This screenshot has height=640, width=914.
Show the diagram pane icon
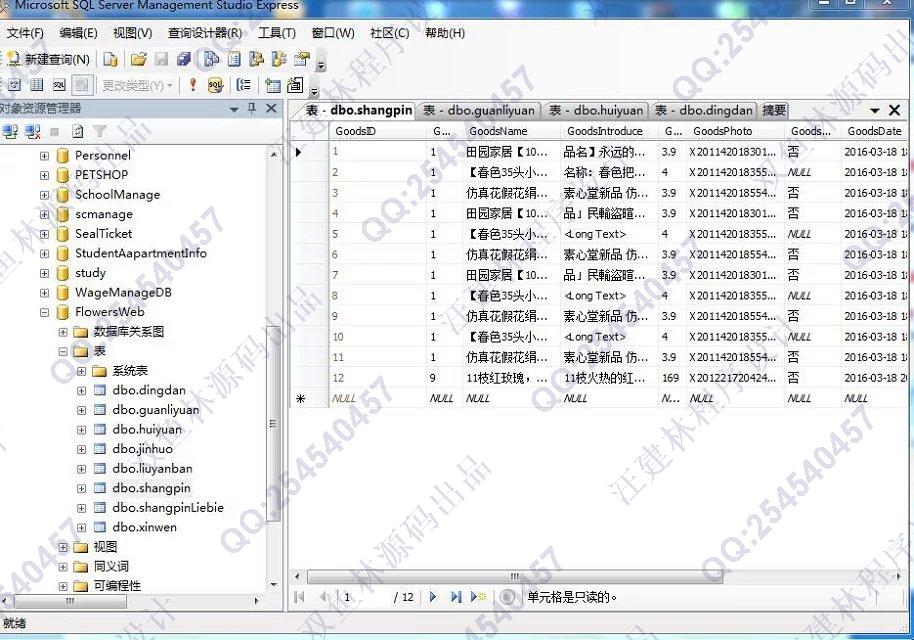(14, 85)
